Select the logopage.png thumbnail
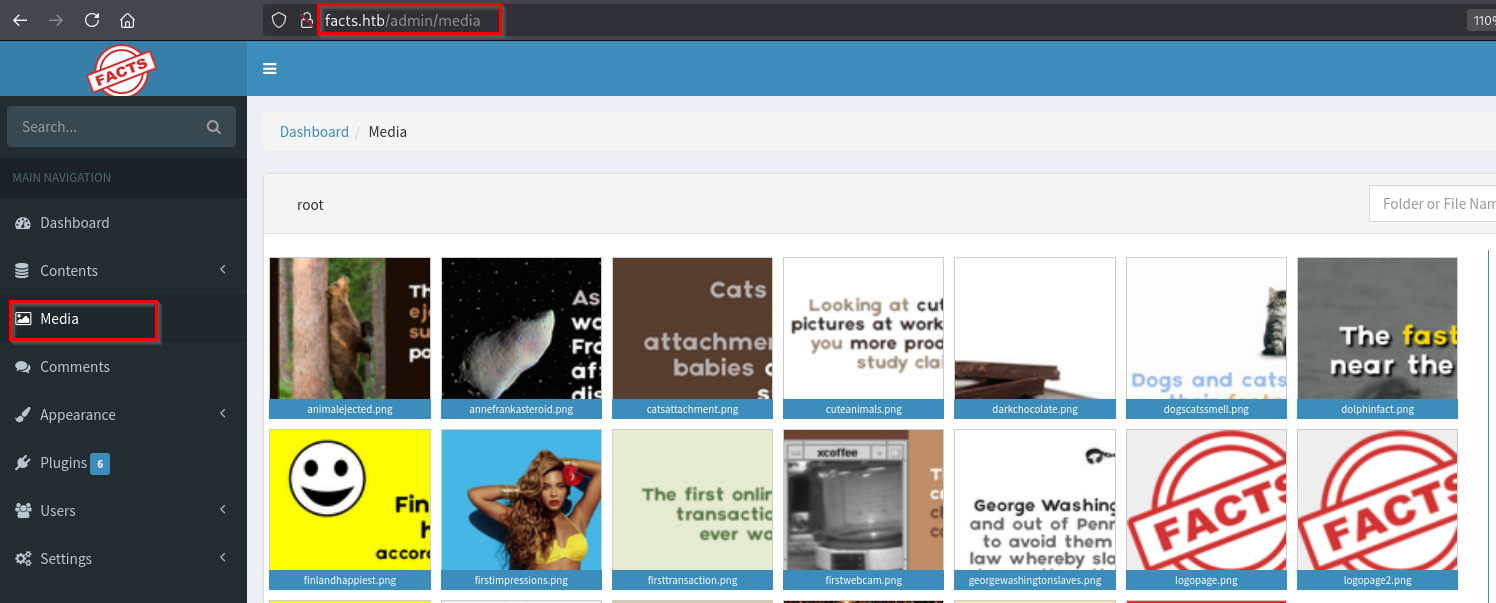This screenshot has height=603, width=1496. point(1206,509)
